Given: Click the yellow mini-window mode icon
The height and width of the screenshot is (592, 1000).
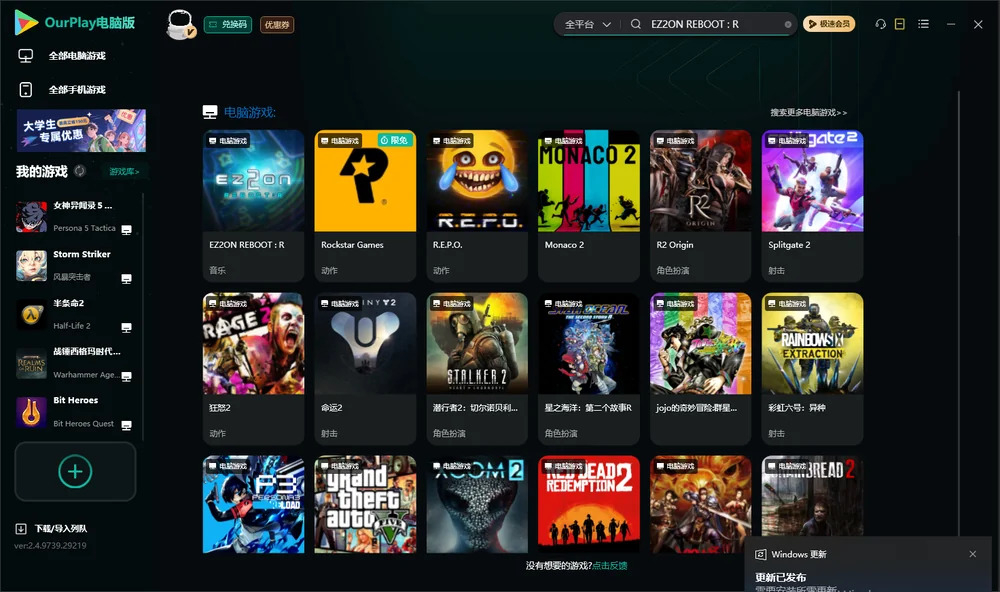Looking at the screenshot, I should coord(900,24).
